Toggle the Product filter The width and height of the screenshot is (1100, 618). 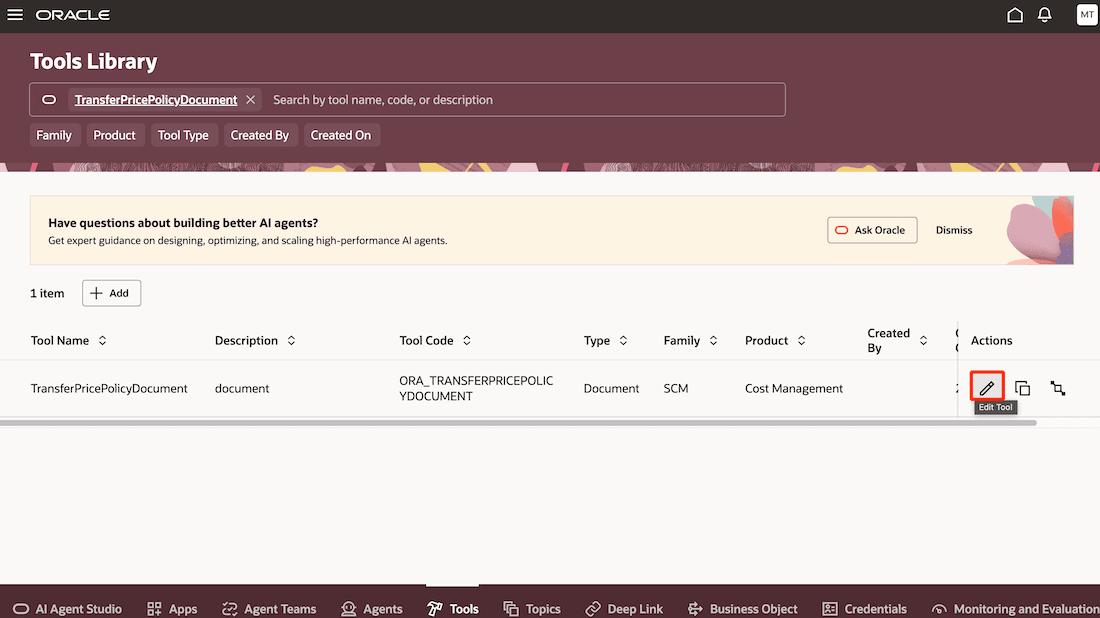point(115,134)
